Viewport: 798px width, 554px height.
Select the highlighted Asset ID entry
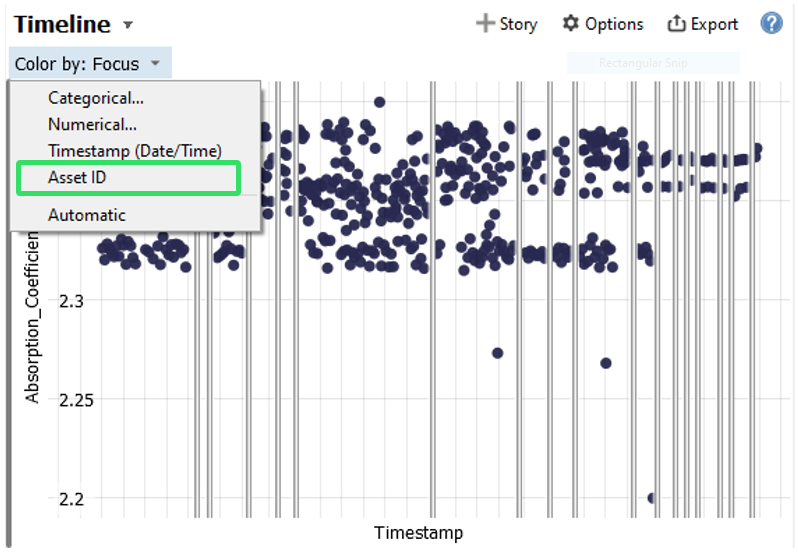(x=77, y=178)
